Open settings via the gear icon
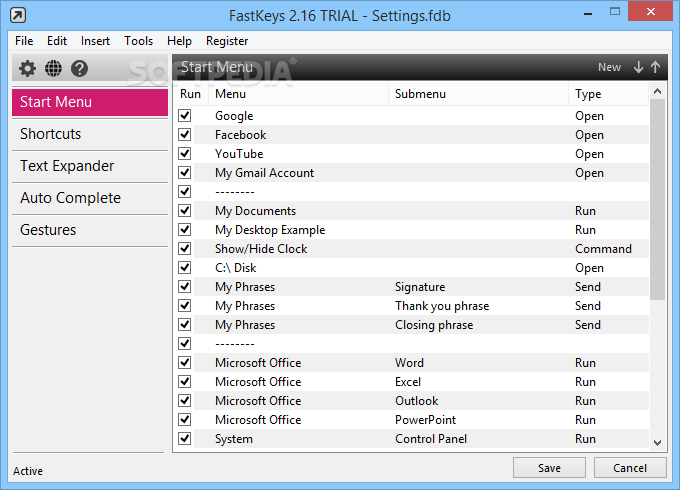680x490 pixels. (x=27, y=68)
